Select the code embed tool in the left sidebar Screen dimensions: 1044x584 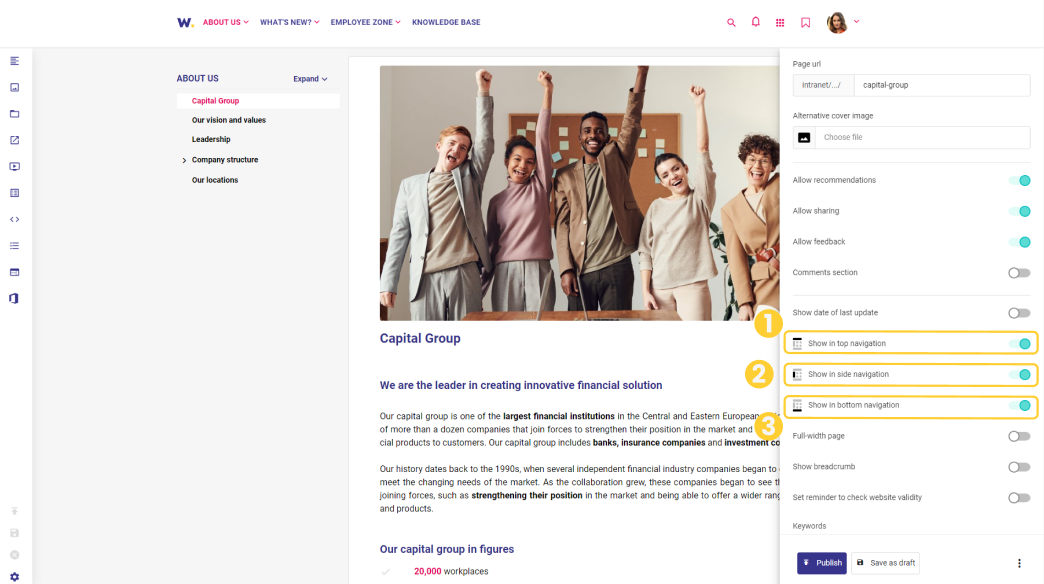(15, 219)
